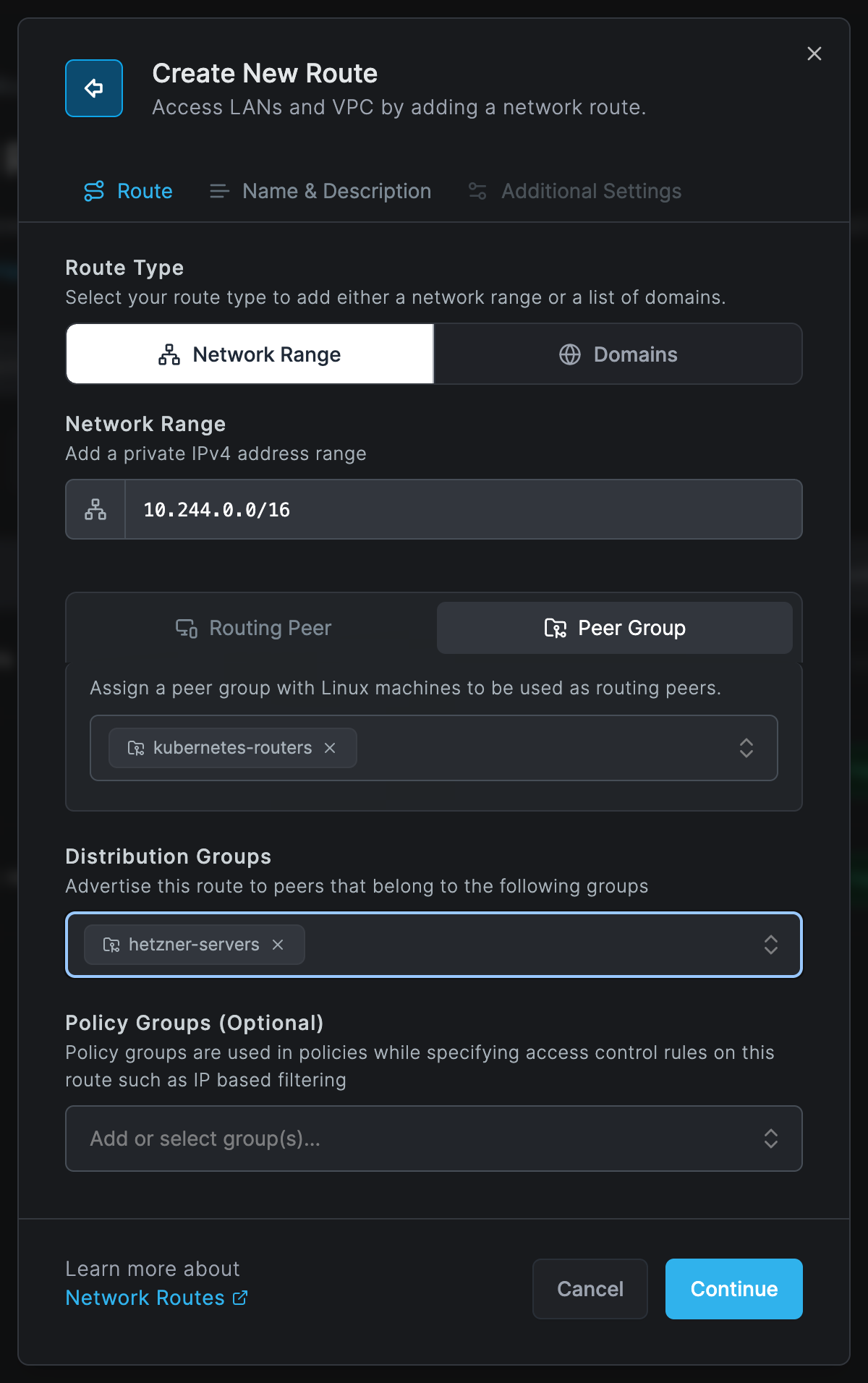Viewport: 868px width, 1383px height.
Task: Close the Create New Route dialog
Action: [814, 54]
